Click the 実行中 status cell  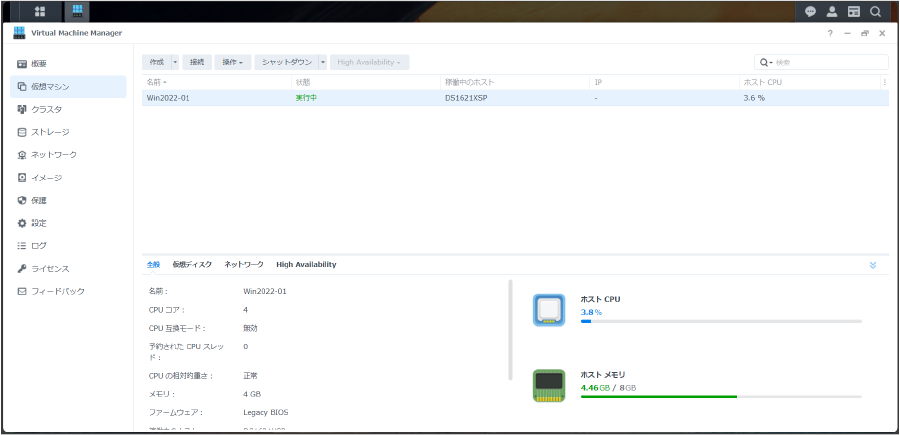307,98
